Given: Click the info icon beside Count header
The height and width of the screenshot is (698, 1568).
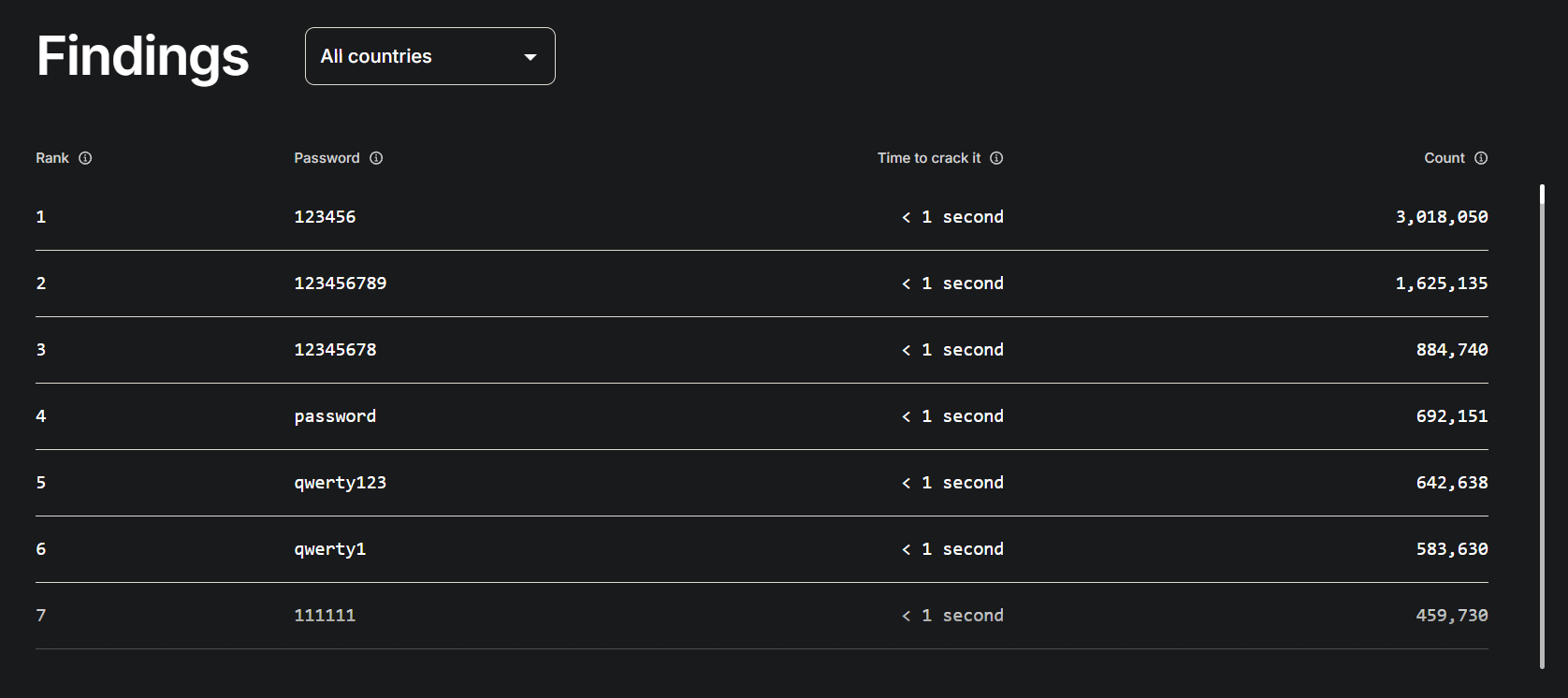Looking at the screenshot, I should (1481, 158).
